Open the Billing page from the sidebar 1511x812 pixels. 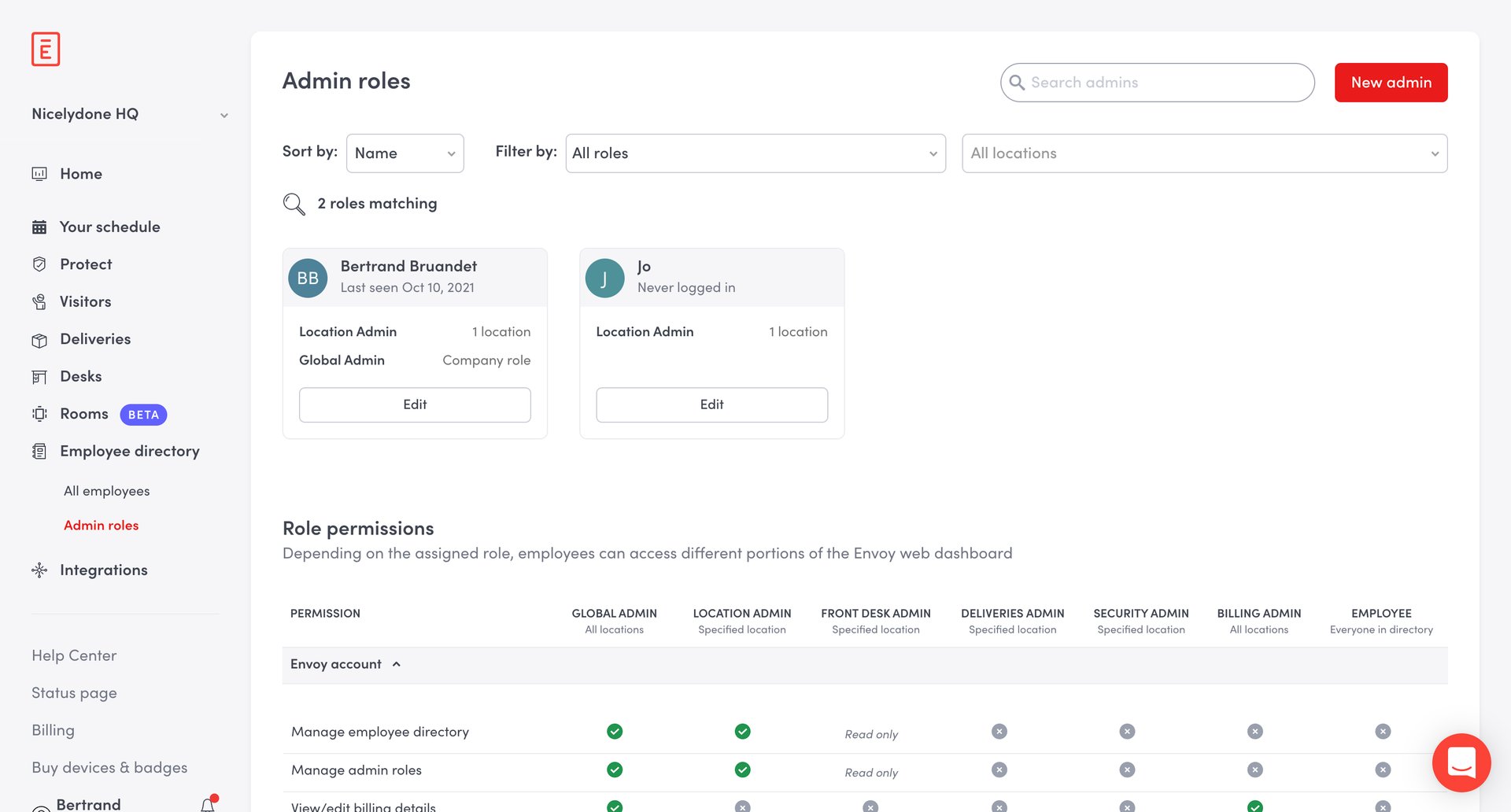pos(53,730)
